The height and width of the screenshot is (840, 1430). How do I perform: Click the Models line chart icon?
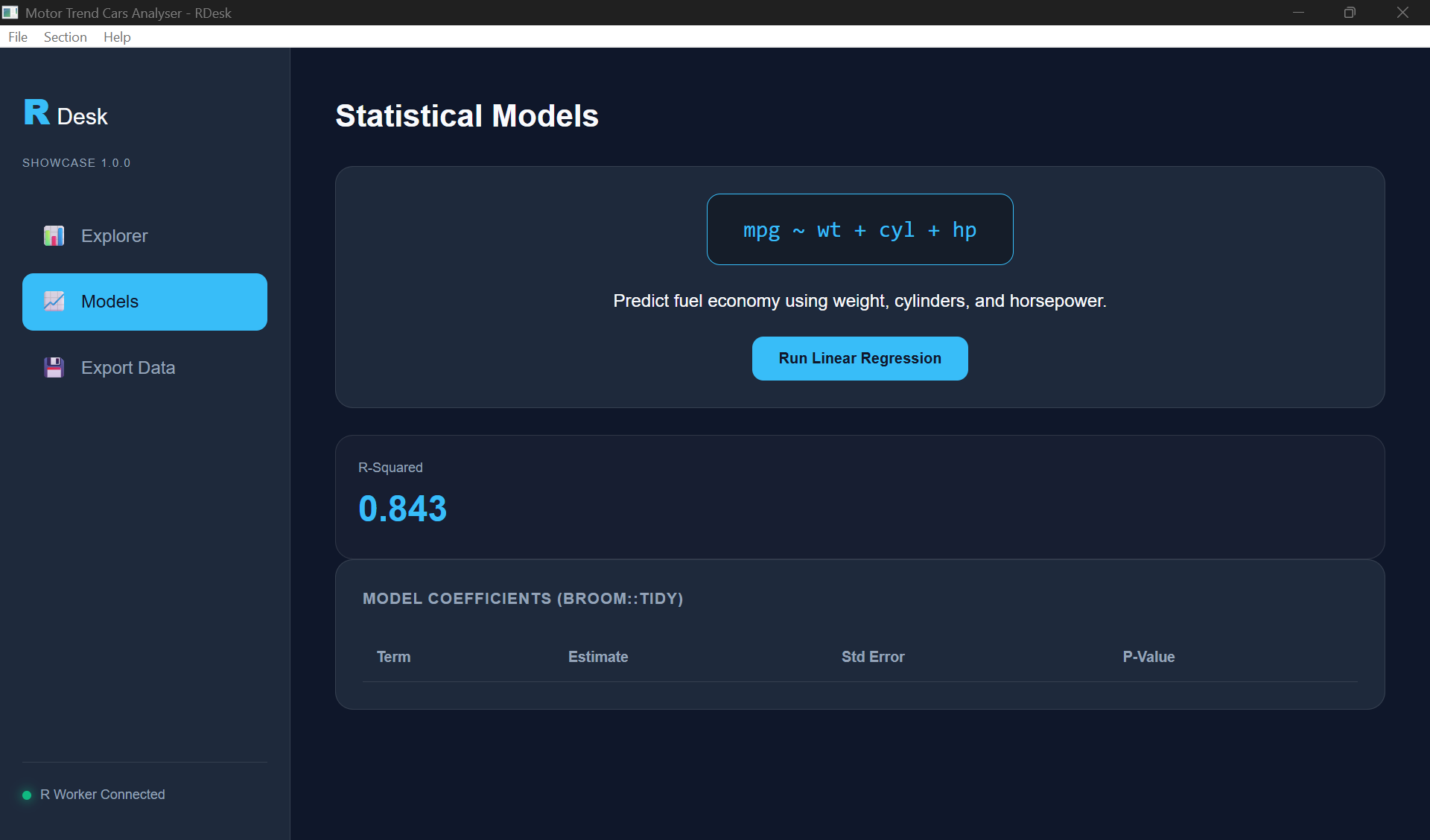[53, 302]
